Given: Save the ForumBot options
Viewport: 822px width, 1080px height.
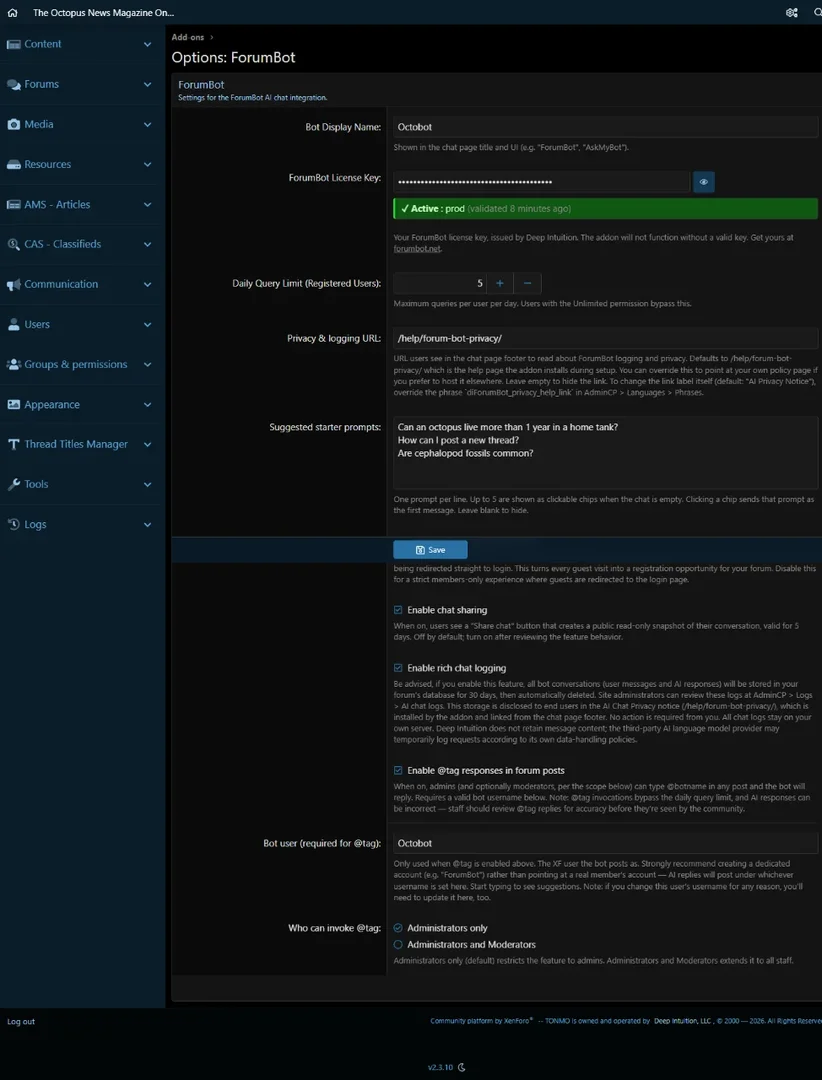Looking at the screenshot, I should coord(431,550).
